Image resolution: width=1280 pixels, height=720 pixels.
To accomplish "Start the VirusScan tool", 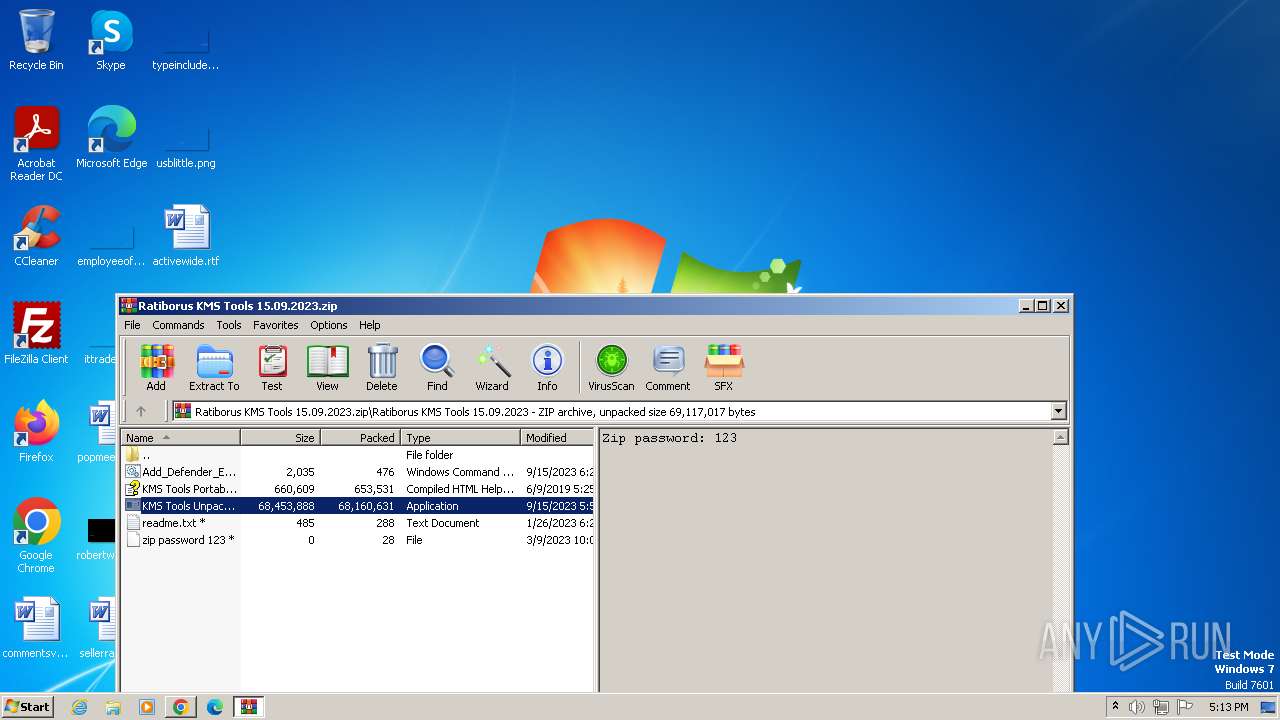I will tap(611, 367).
